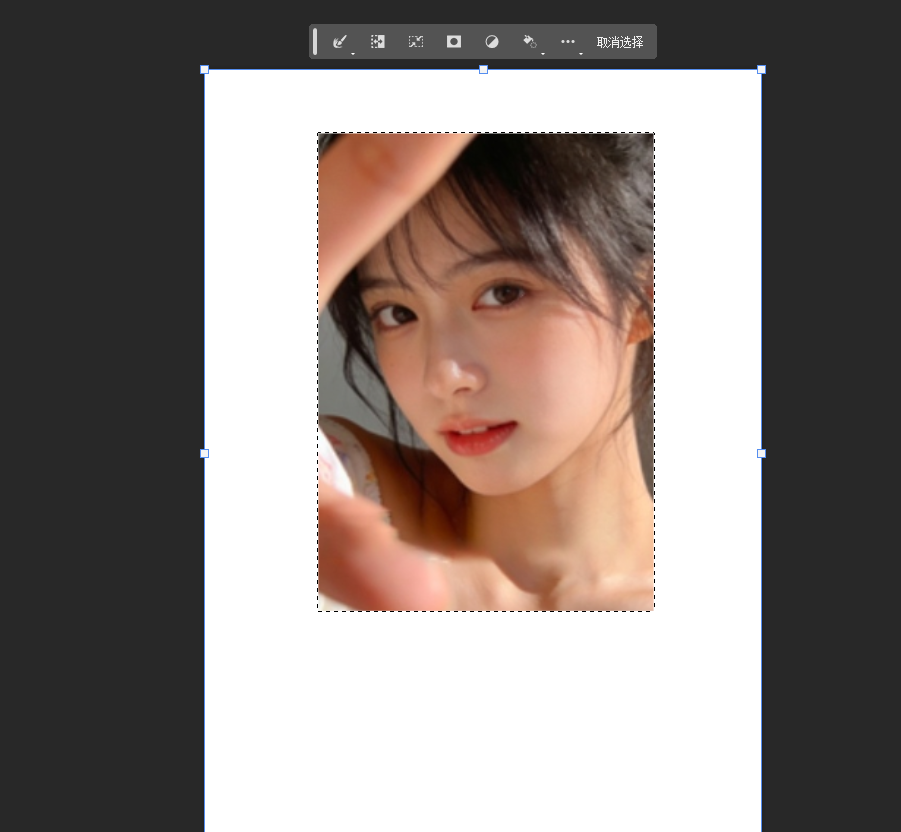
Task: Open the modify selection brush options
Action: tap(340, 42)
